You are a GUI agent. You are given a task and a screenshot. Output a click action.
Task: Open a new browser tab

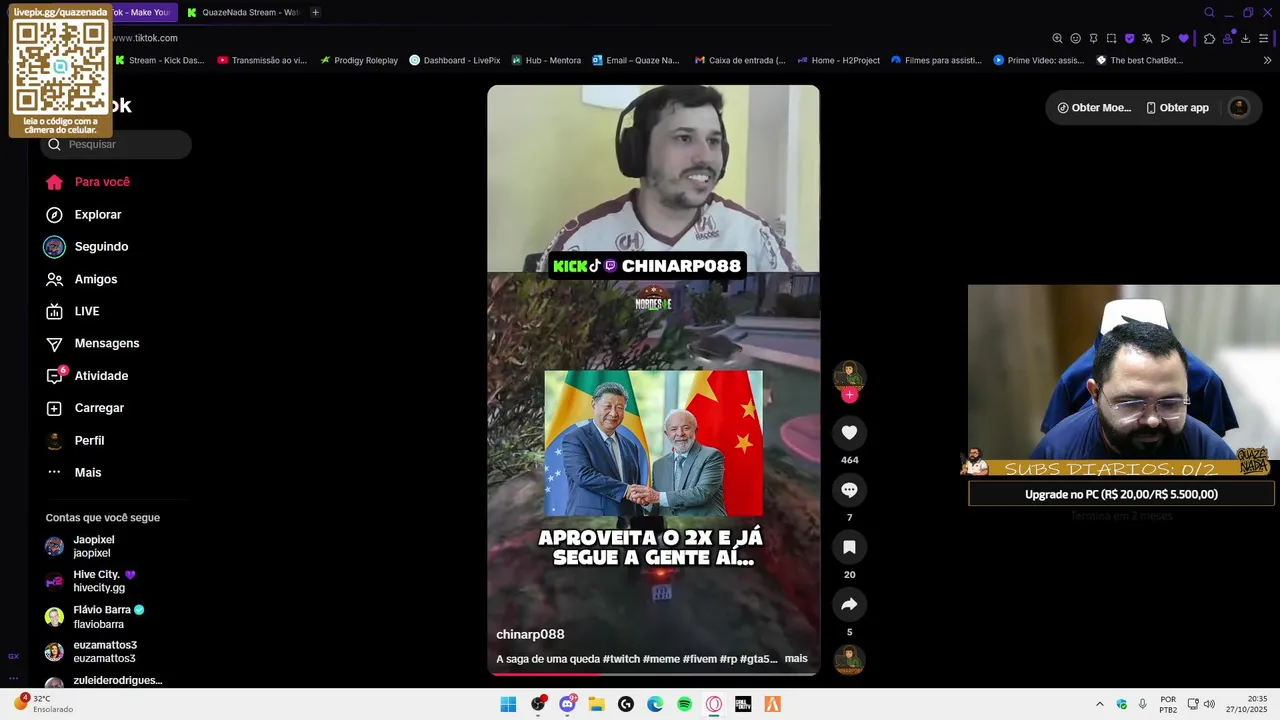pos(315,12)
